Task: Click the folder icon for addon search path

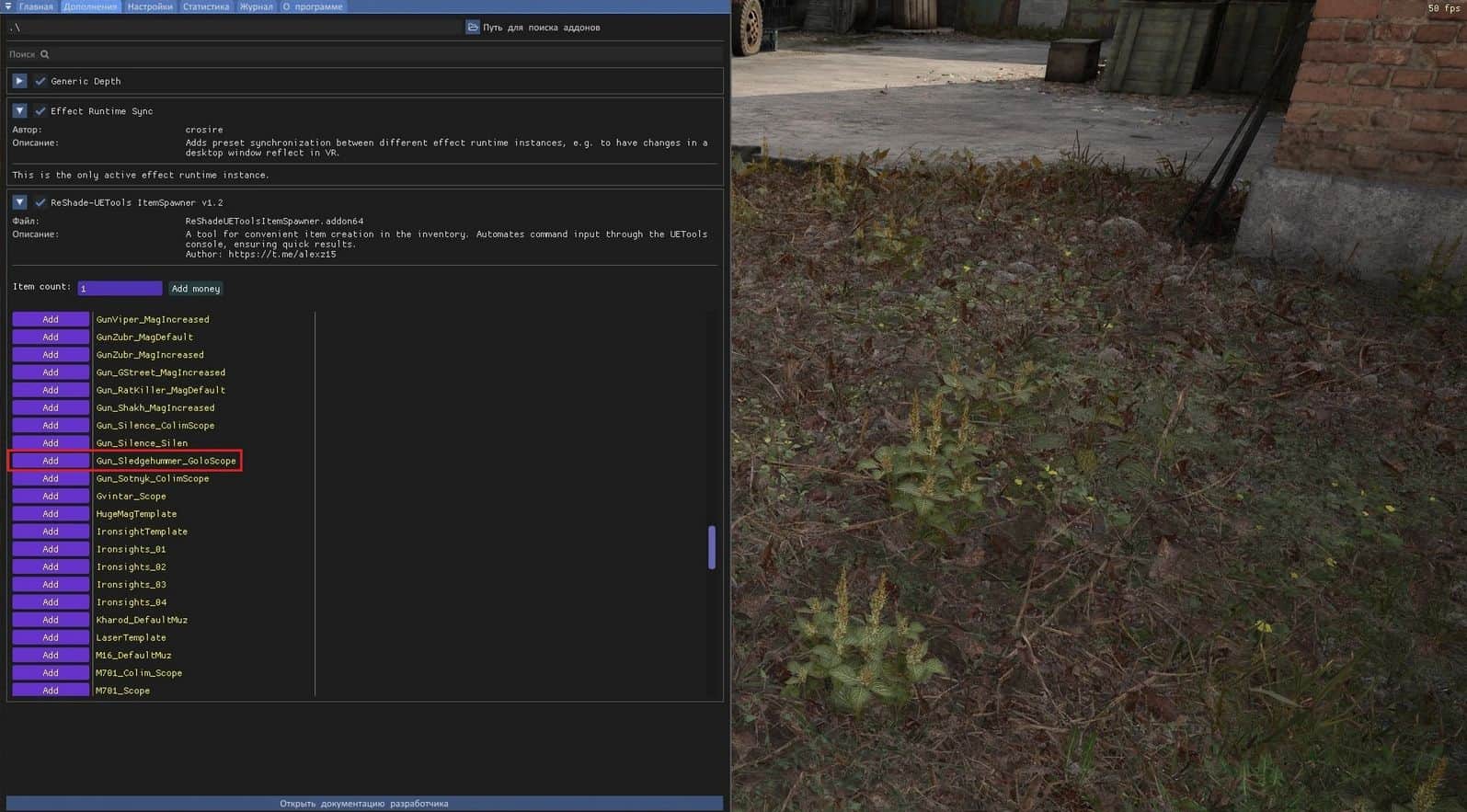Action: pyautogui.click(x=472, y=28)
